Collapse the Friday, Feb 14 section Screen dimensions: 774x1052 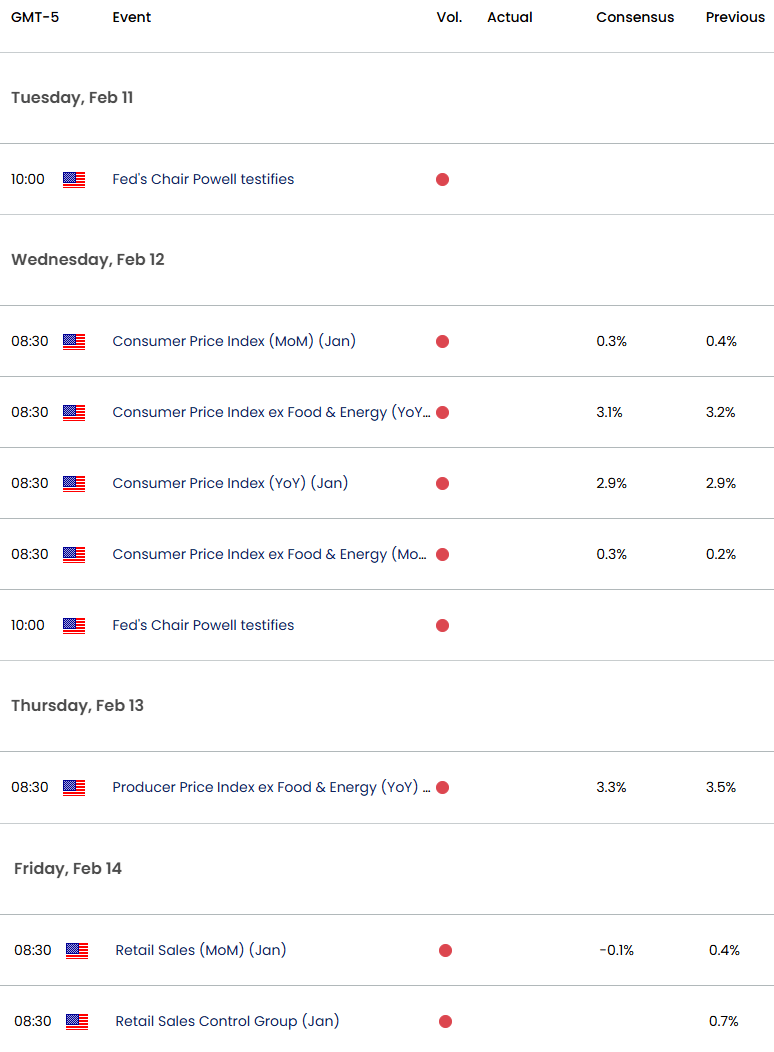pos(67,868)
